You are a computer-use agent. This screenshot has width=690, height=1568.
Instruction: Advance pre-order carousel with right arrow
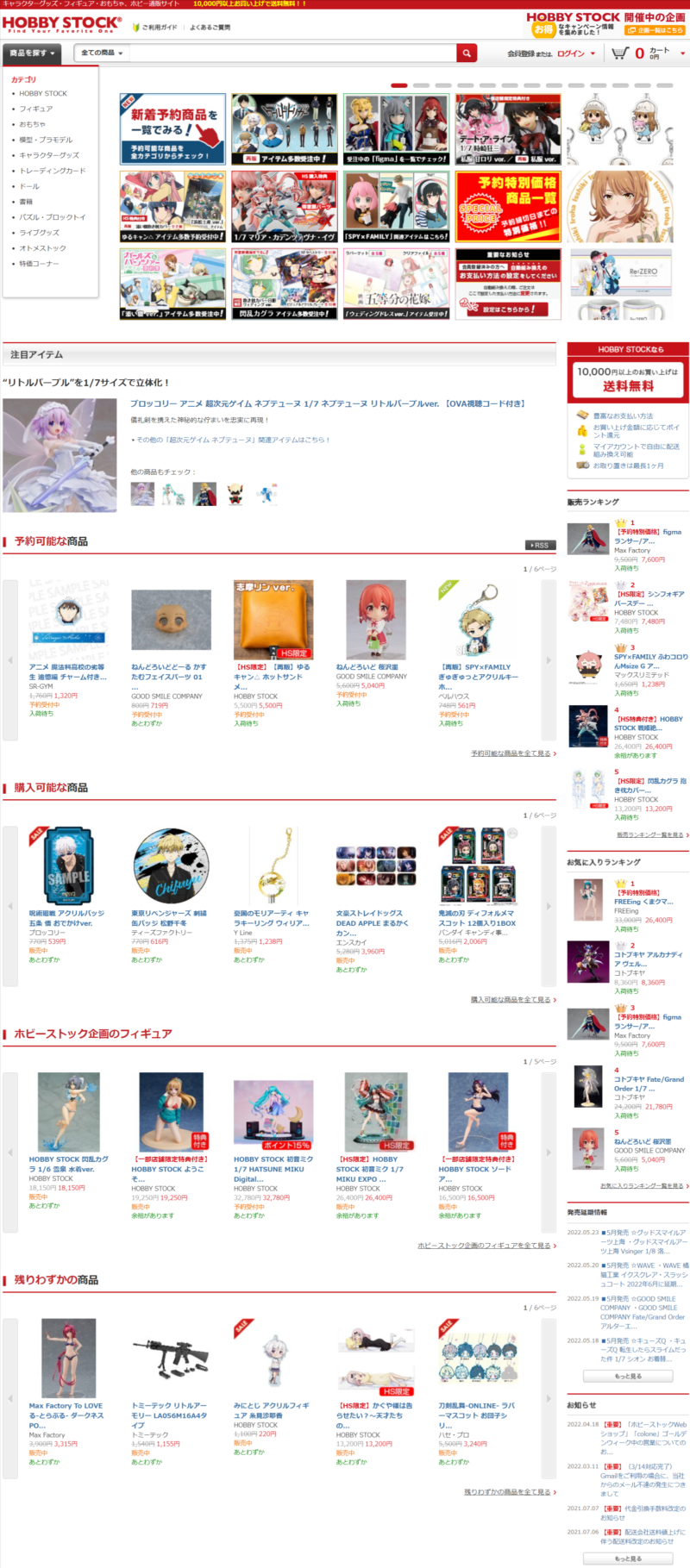[x=549, y=660]
